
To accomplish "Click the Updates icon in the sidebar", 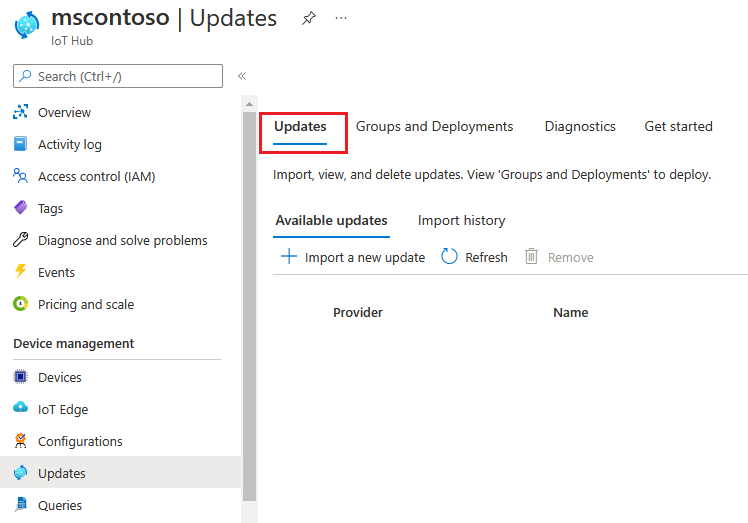I will point(21,472).
